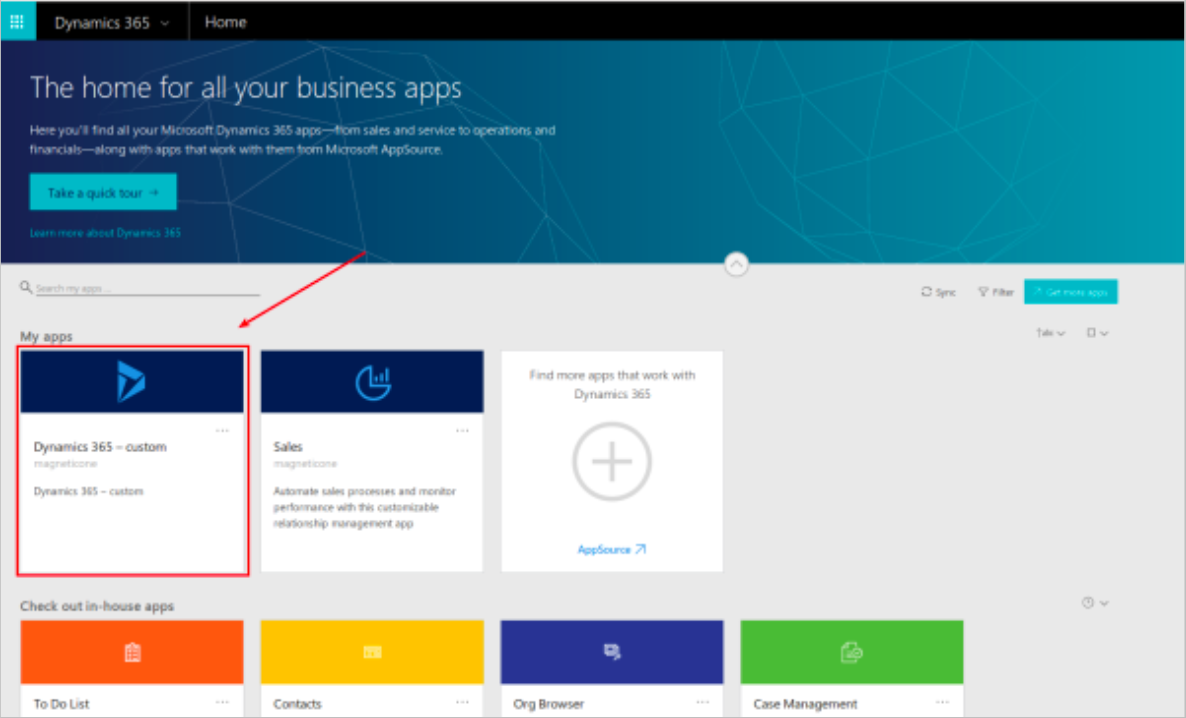
Task: Click the Take a quick tour button
Action: pos(103,191)
